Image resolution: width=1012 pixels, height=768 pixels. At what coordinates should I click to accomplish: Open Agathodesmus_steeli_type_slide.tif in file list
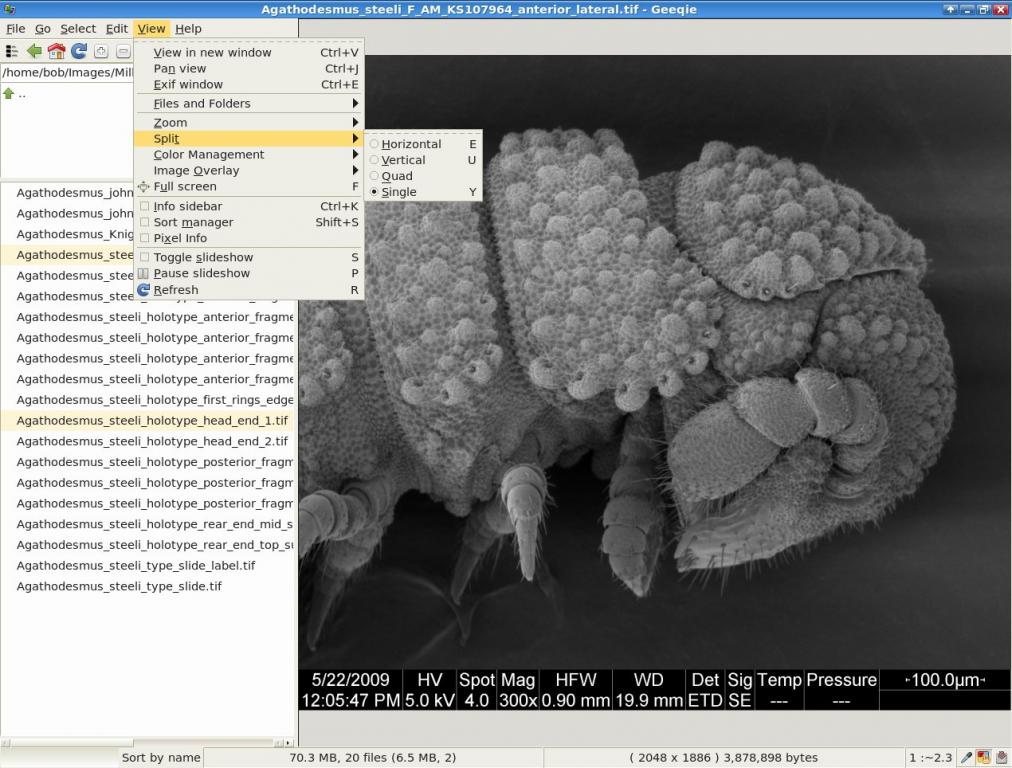pyautogui.click(x=119, y=586)
